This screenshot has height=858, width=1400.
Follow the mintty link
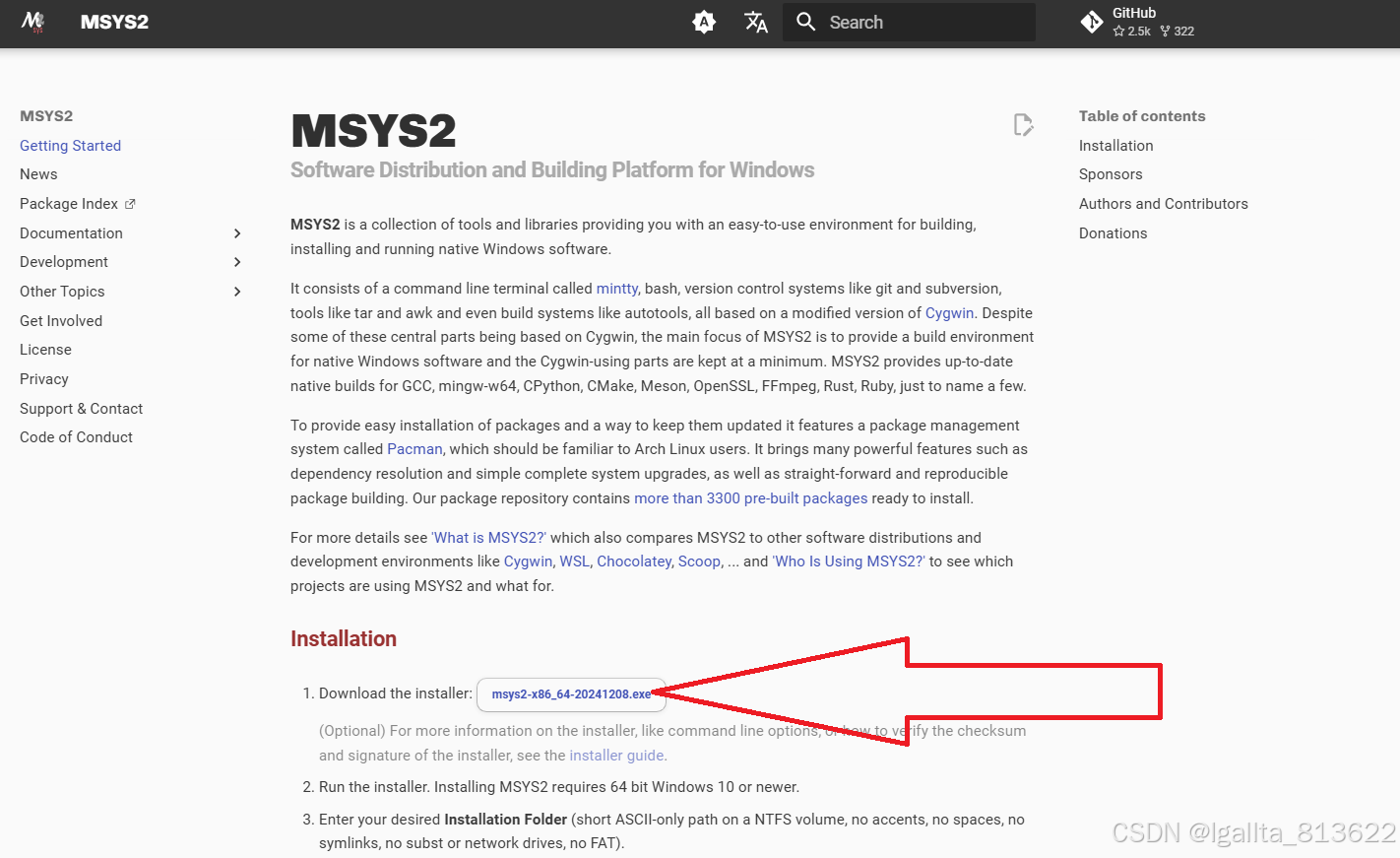point(617,289)
